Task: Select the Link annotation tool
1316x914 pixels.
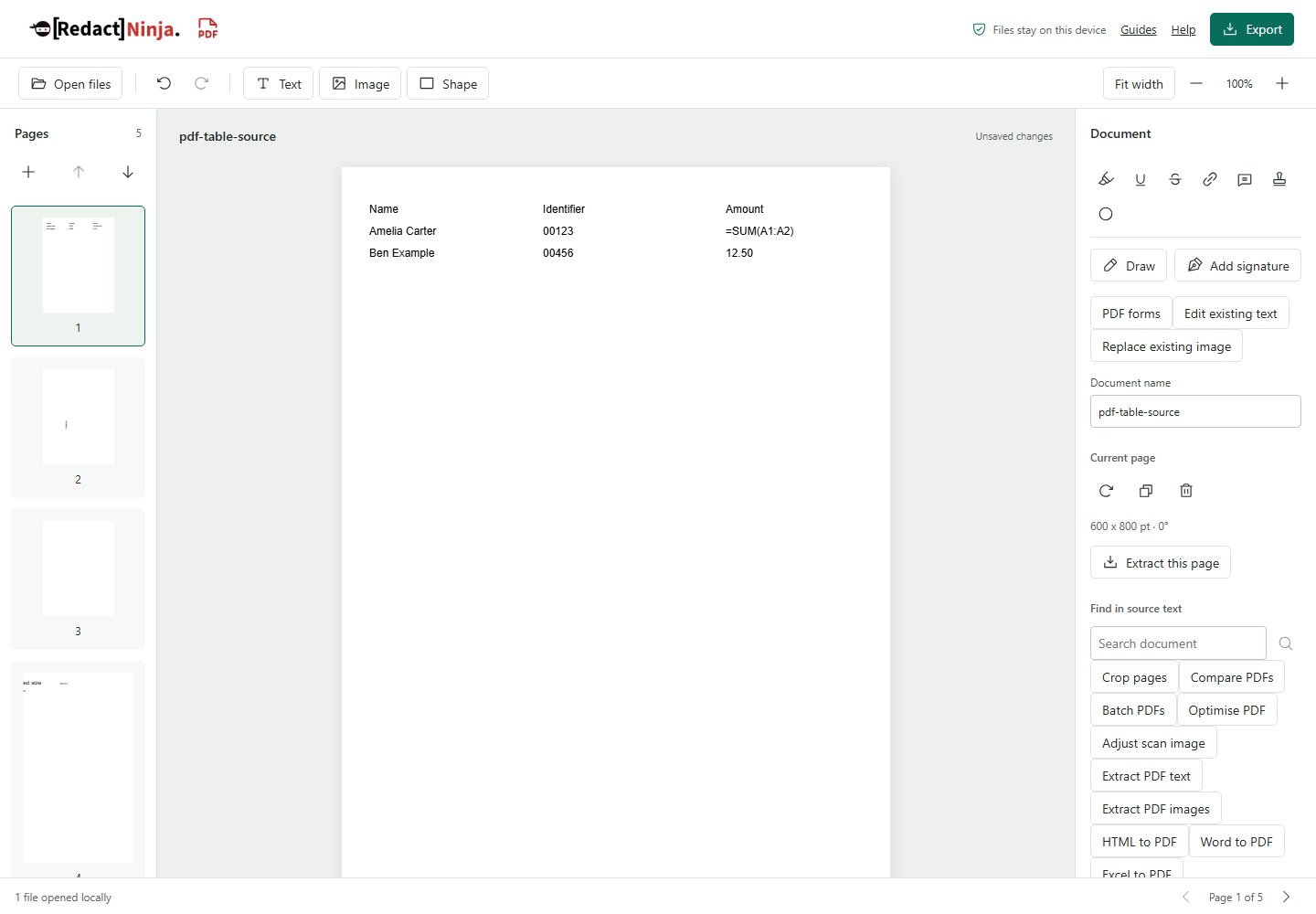Action: pyautogui.click(x=1210, y=179)
